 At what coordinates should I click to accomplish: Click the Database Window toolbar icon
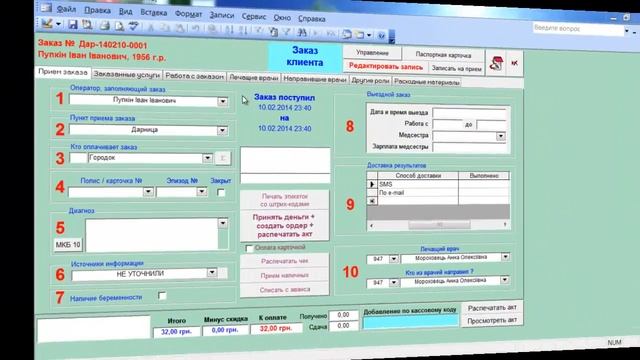347,34
